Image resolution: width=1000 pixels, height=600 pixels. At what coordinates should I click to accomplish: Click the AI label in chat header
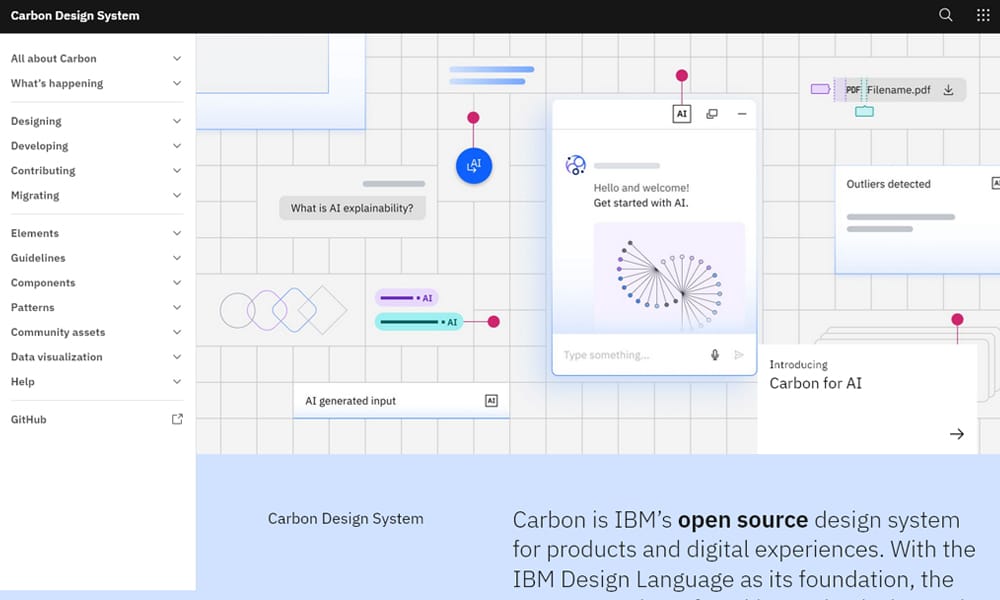[682, 114]
